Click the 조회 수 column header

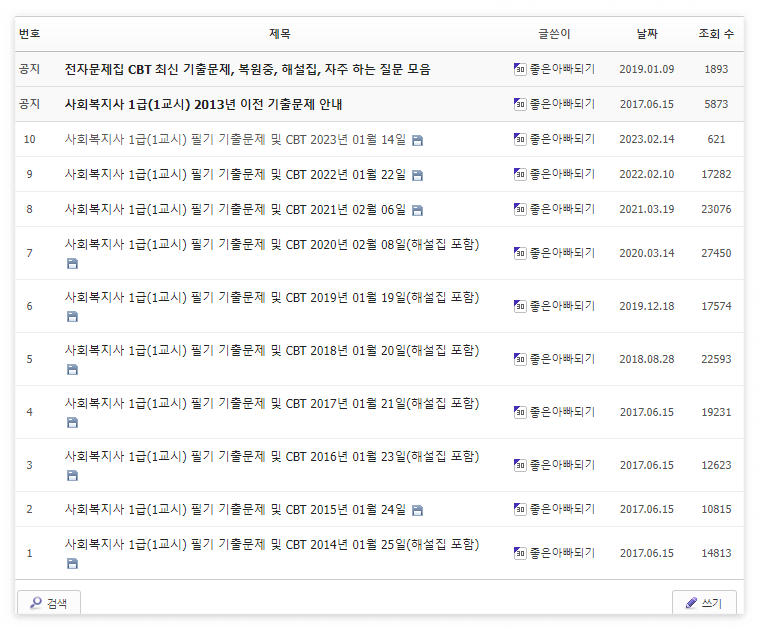(x=716, y=33)
